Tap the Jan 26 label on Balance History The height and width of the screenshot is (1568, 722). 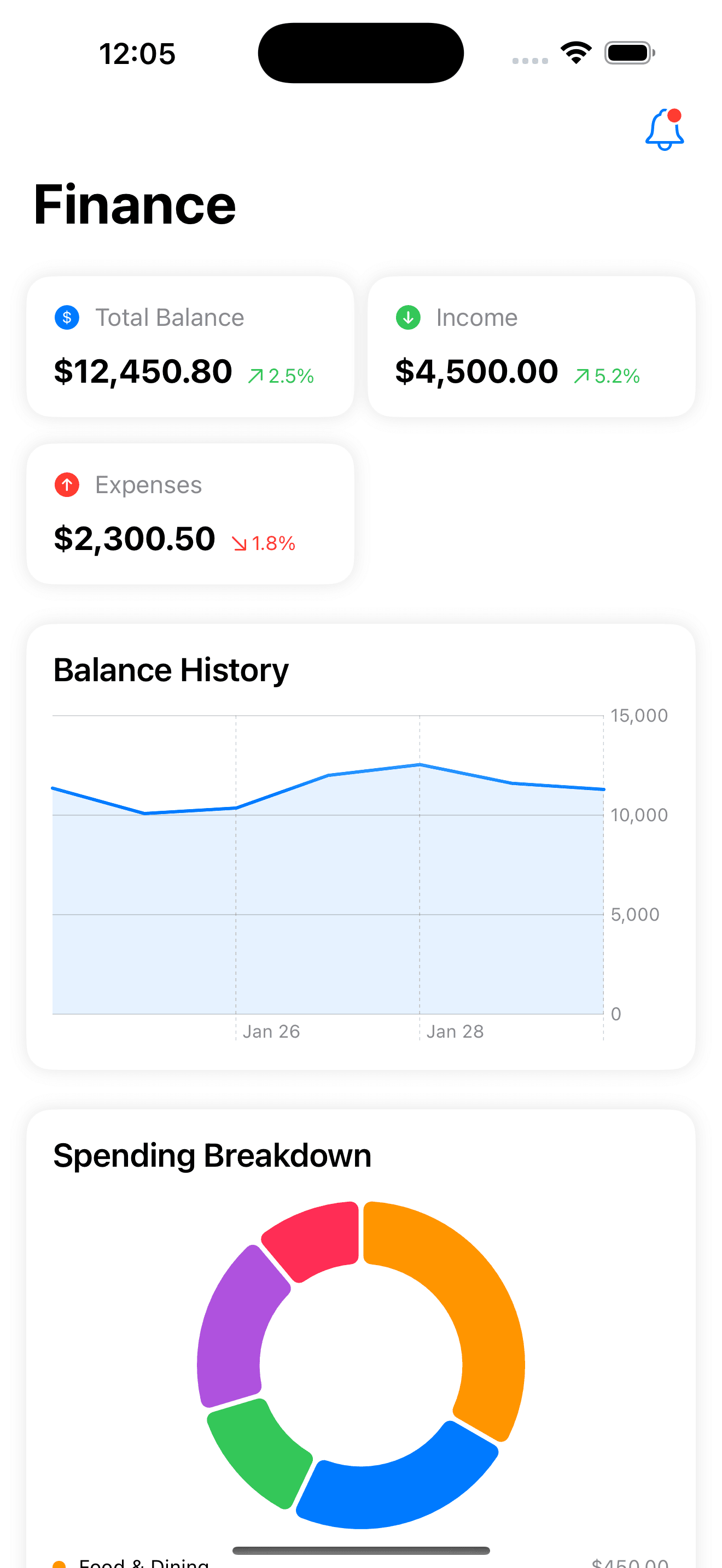[x=271, y=1031]
